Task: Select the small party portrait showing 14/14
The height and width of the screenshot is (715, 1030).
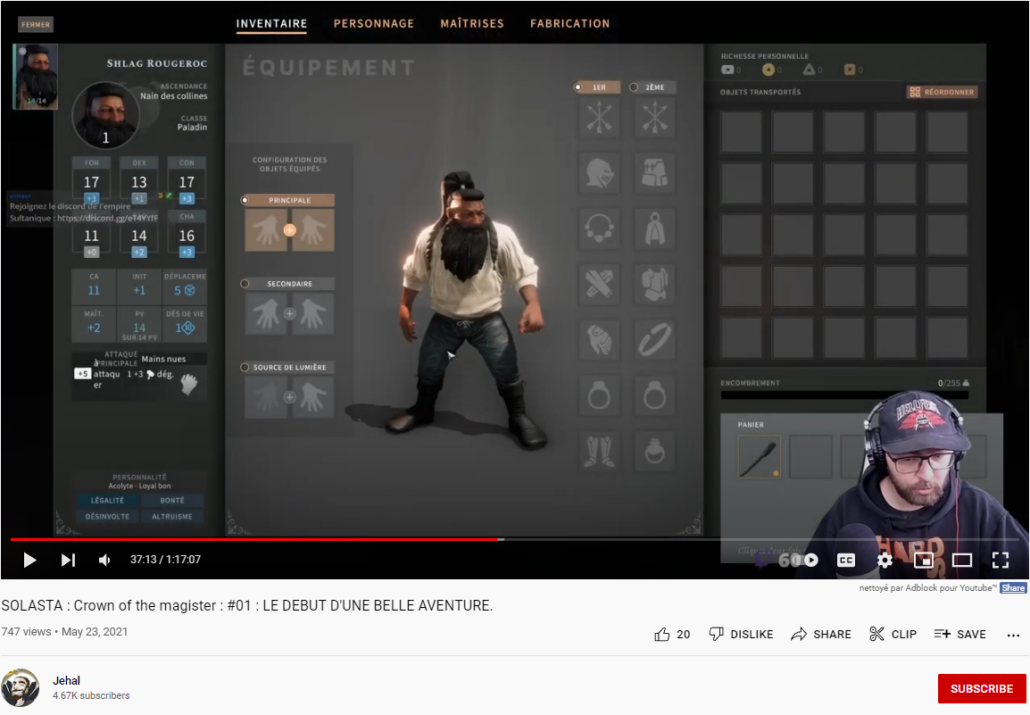Action: [35, 76]
